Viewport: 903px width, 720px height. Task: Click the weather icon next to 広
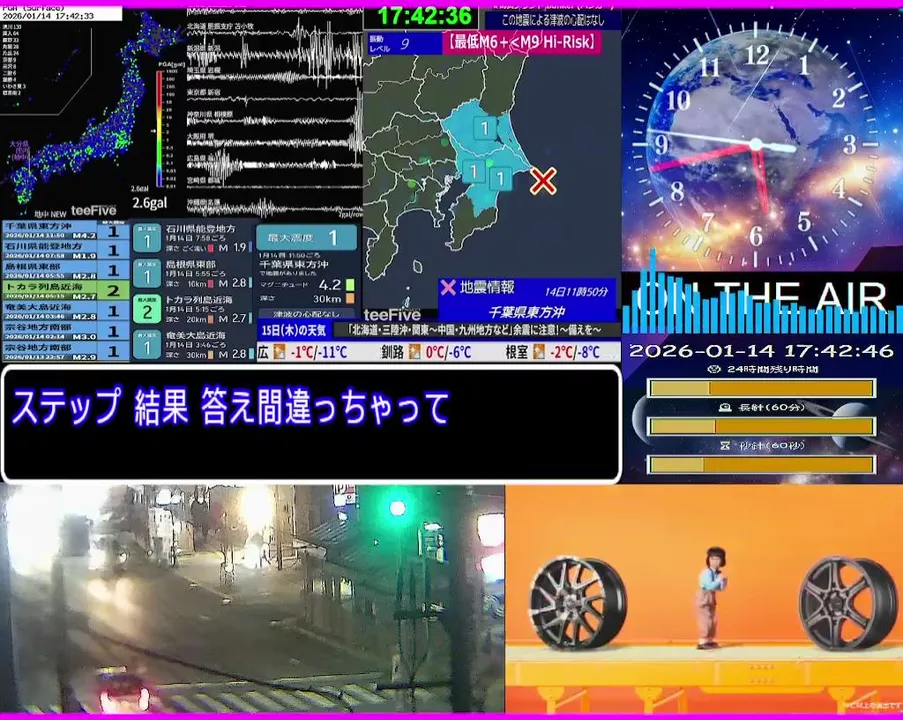click(x=279, y=351)
